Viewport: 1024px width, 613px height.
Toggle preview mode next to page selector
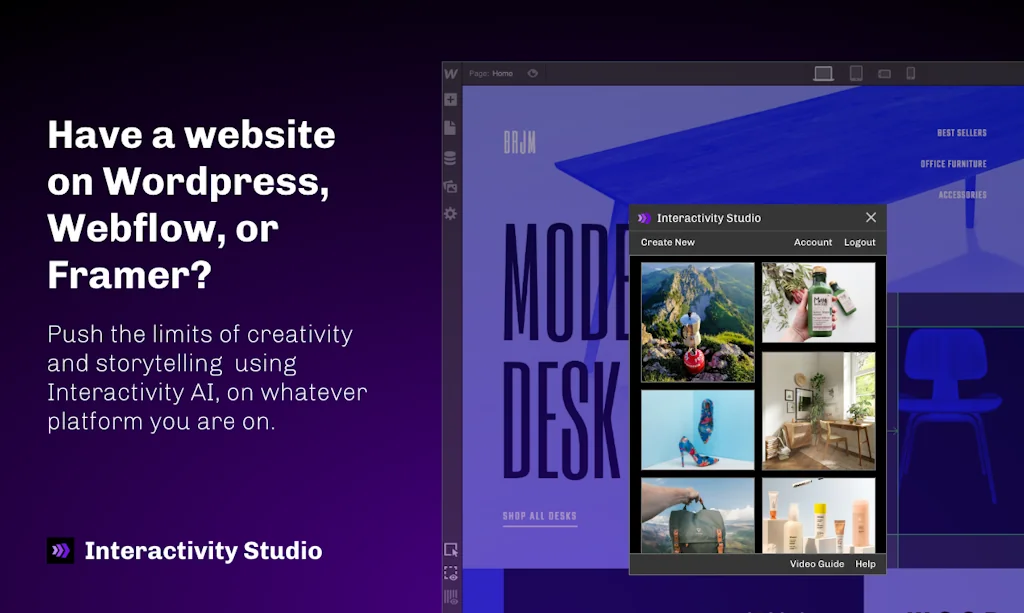533,73
